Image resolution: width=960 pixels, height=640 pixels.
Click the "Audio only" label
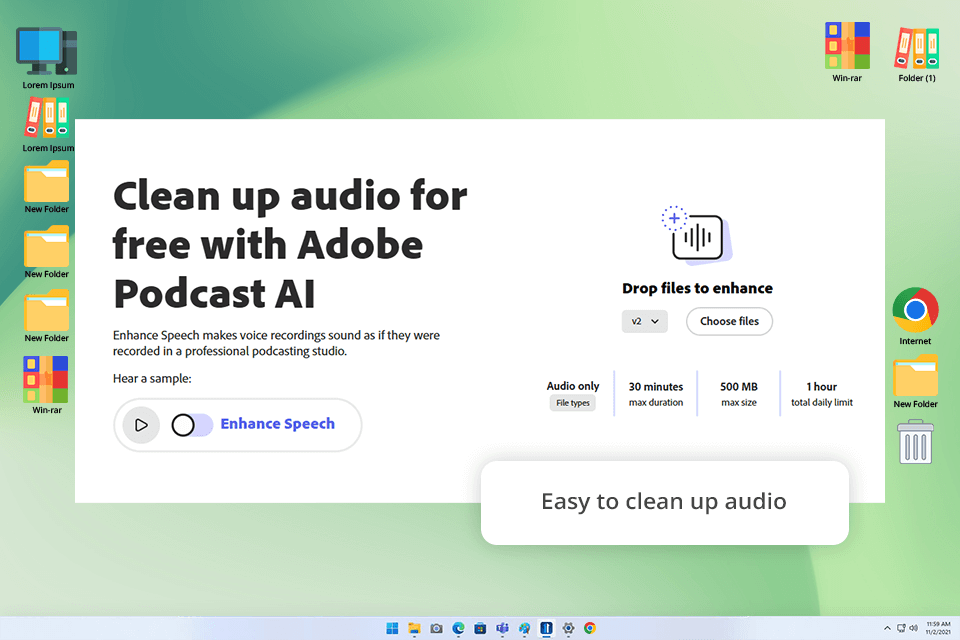(x=572, y=386)
